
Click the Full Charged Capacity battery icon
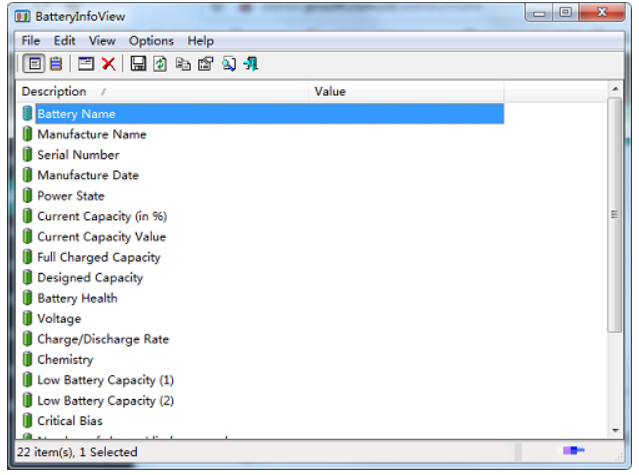(x=27, y=257)
